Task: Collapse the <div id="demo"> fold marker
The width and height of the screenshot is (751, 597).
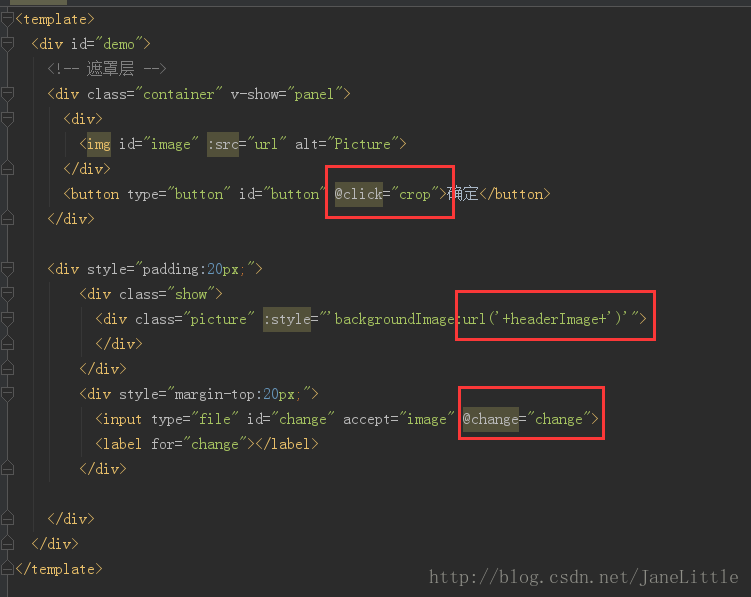Action: pyautogui.click(x=7, y=44)
